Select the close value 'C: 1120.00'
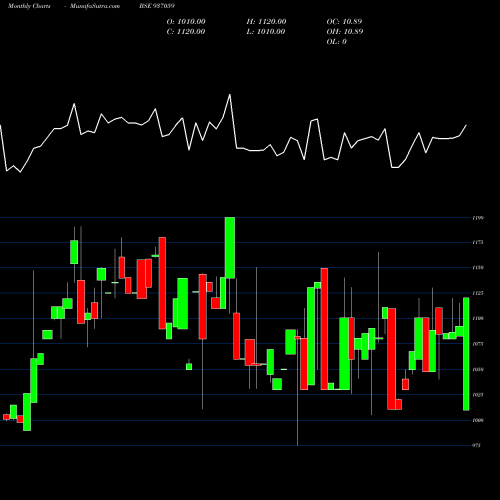 (186, 32)
